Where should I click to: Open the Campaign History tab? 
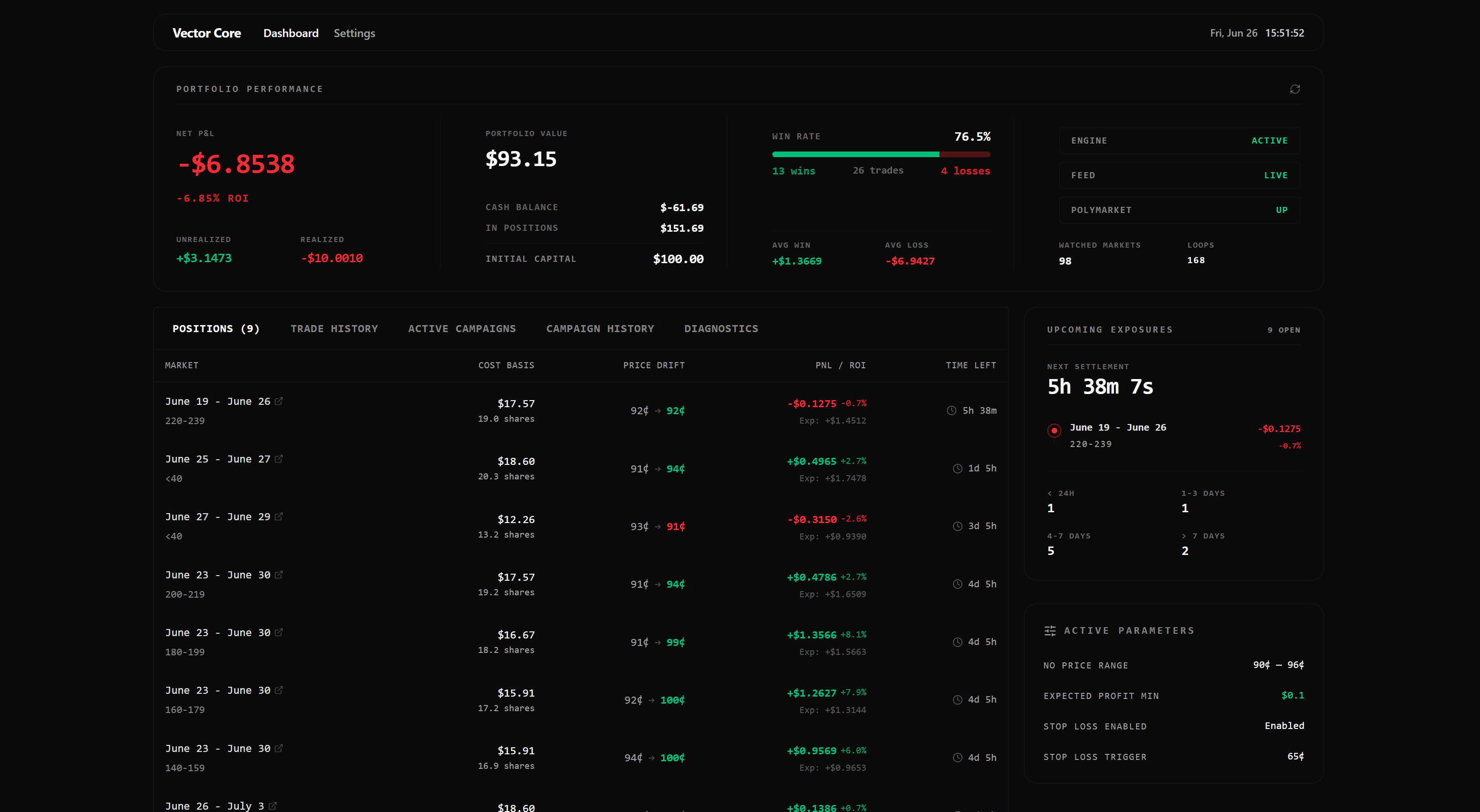click(x=600, y=328)
